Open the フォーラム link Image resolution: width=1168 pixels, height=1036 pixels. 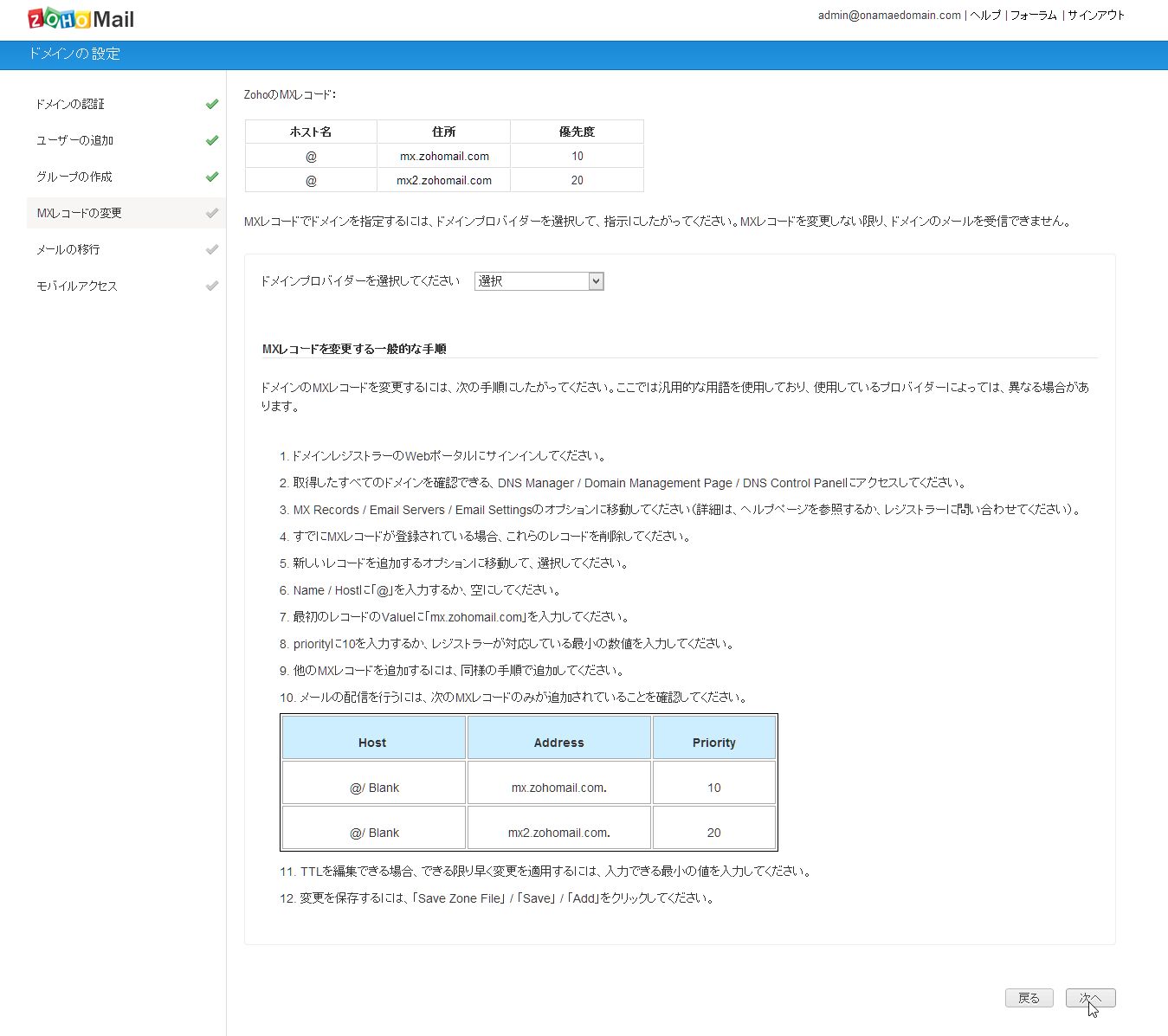pyautogui.click(x=1033, y=16)
